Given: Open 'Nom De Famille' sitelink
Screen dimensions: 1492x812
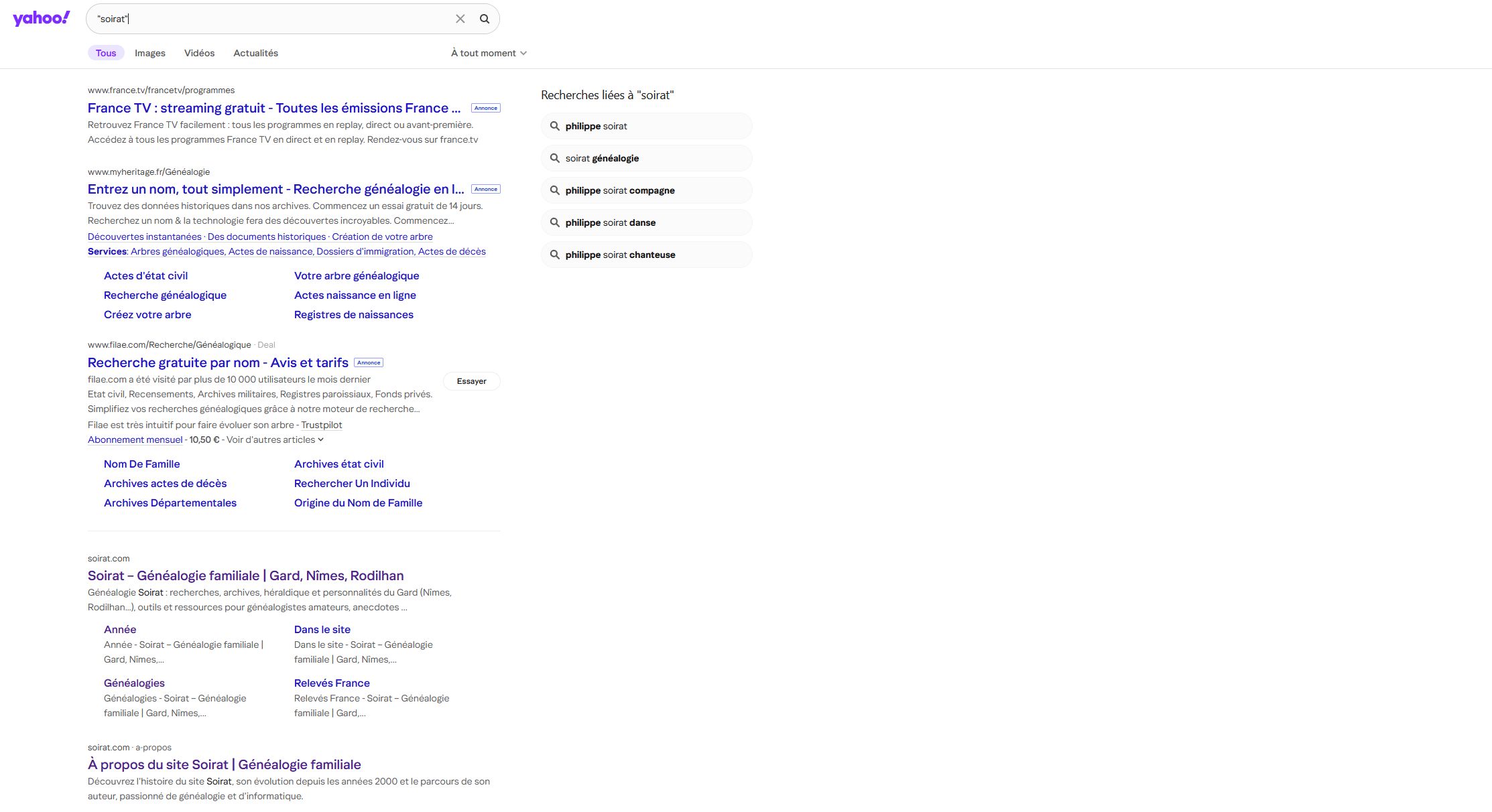Looking at the screenshot, I should pos(141,464).
